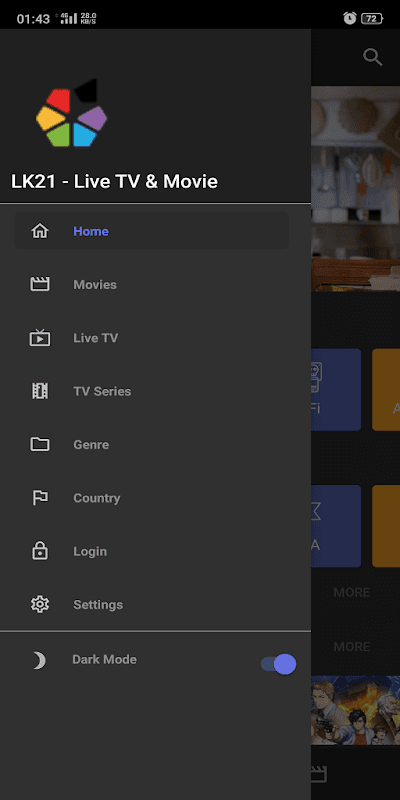Tap the Genre folder icon
The width and height of the screenshot is (400, 800).
[40, 444]
